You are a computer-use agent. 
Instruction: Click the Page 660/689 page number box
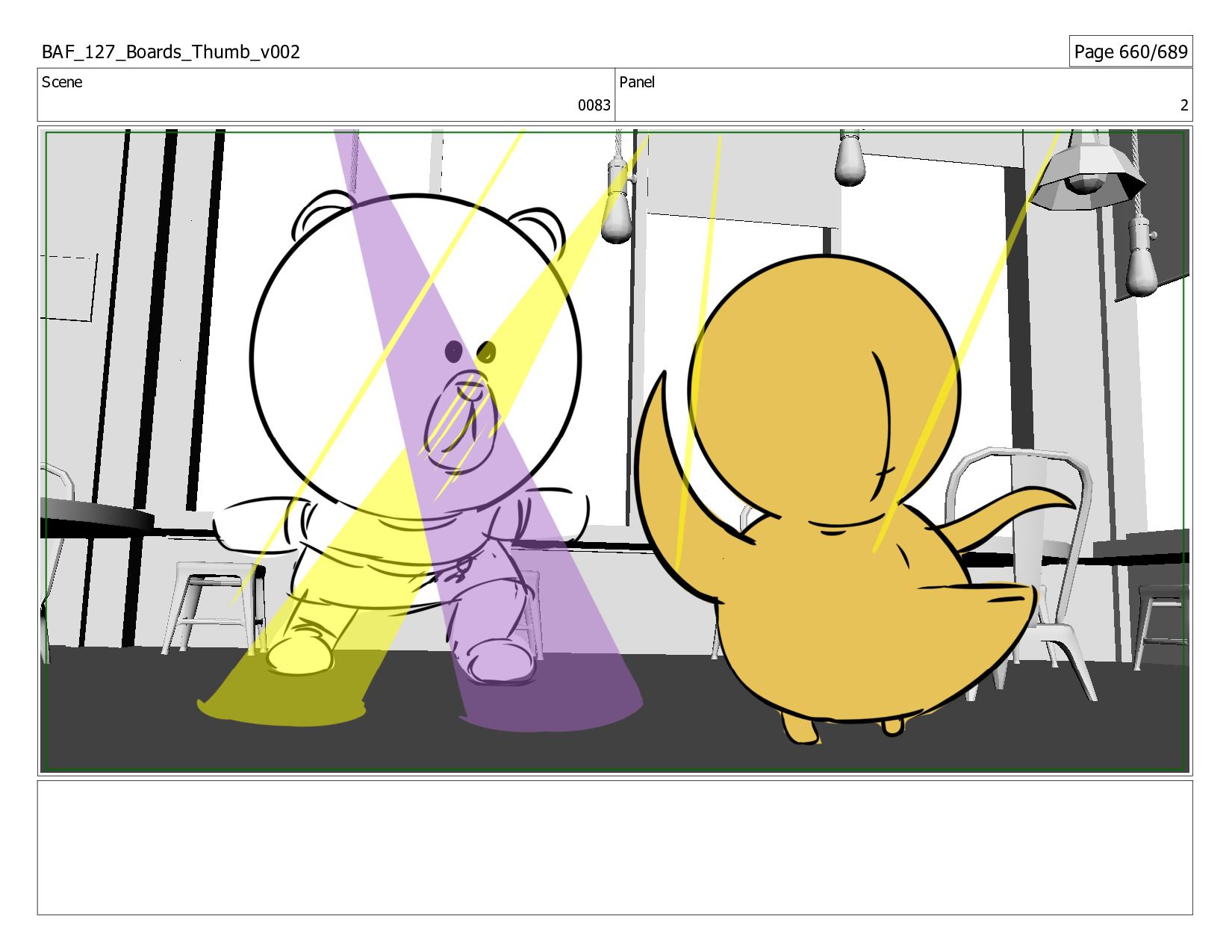click(x=1130, y=52)
